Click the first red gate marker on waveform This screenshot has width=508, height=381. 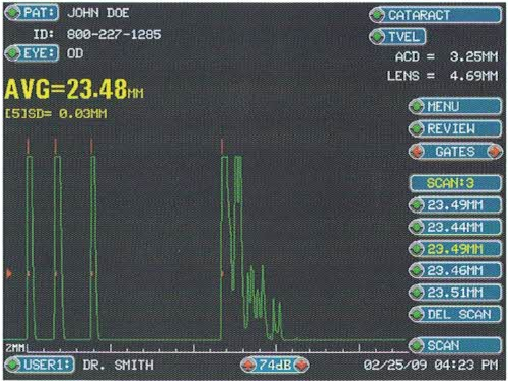pos(29,145)
